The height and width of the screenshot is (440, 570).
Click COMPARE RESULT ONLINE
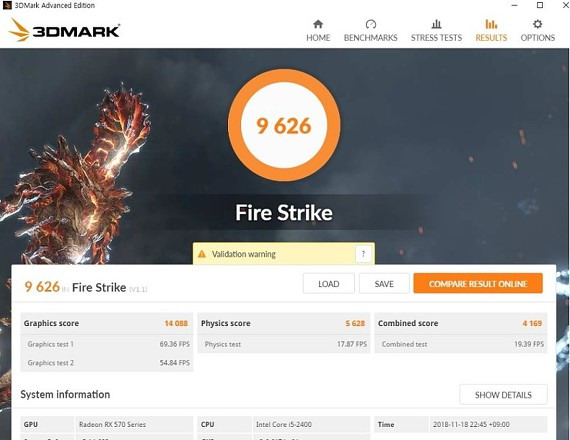coord(478,284)
